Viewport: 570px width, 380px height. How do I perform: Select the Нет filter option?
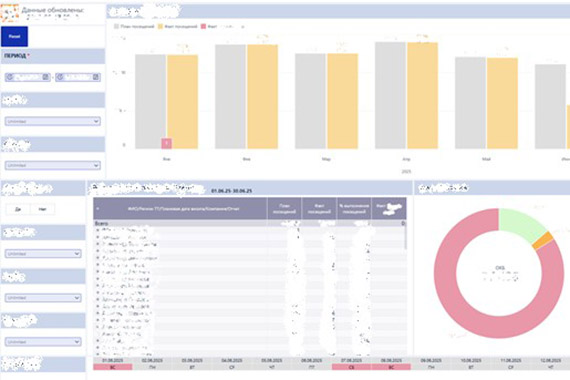pos(43,209)
